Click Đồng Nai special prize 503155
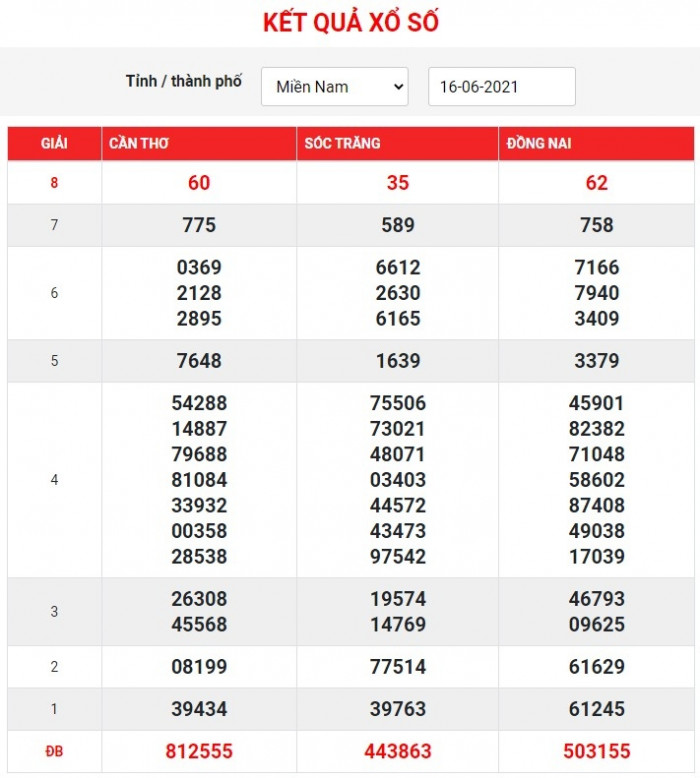 pyautogui.click(x=596, y=751)
